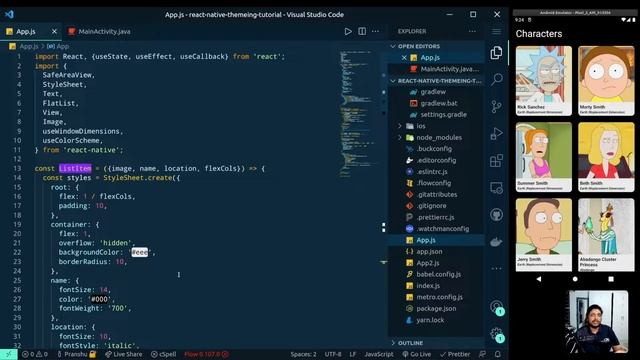Click Go Live to start server
640x360 pixels.
[417, 354]
